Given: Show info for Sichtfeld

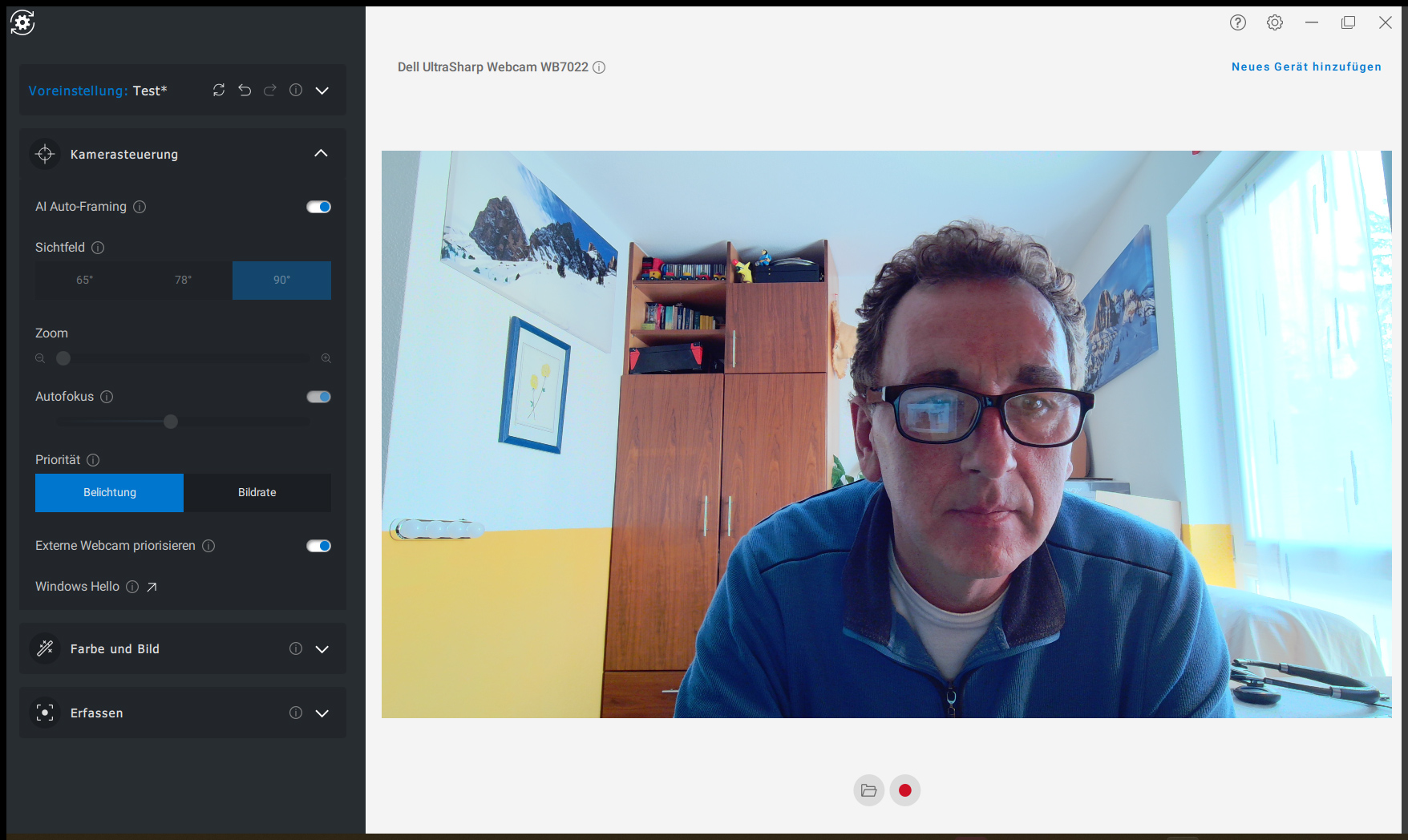Looking at the screenshot, I should [98, 248].
